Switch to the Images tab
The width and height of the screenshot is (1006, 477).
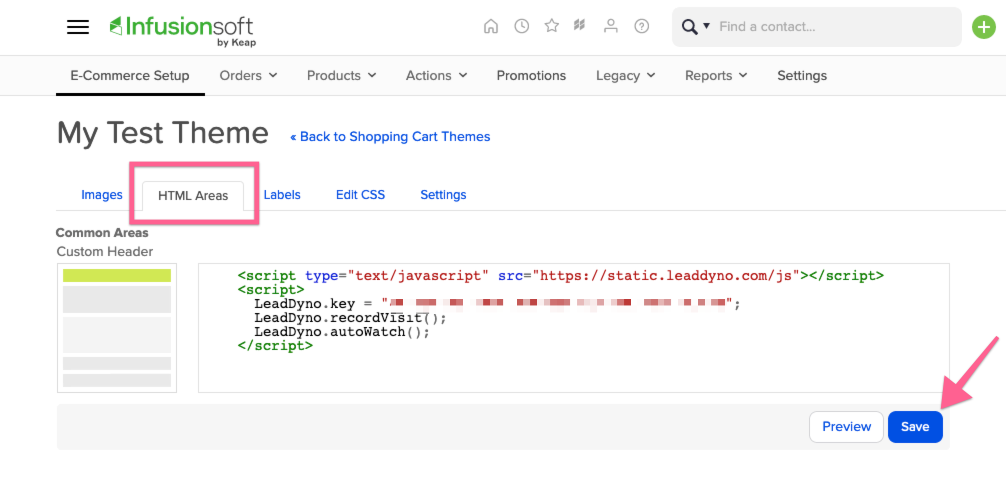pos(102,195)
